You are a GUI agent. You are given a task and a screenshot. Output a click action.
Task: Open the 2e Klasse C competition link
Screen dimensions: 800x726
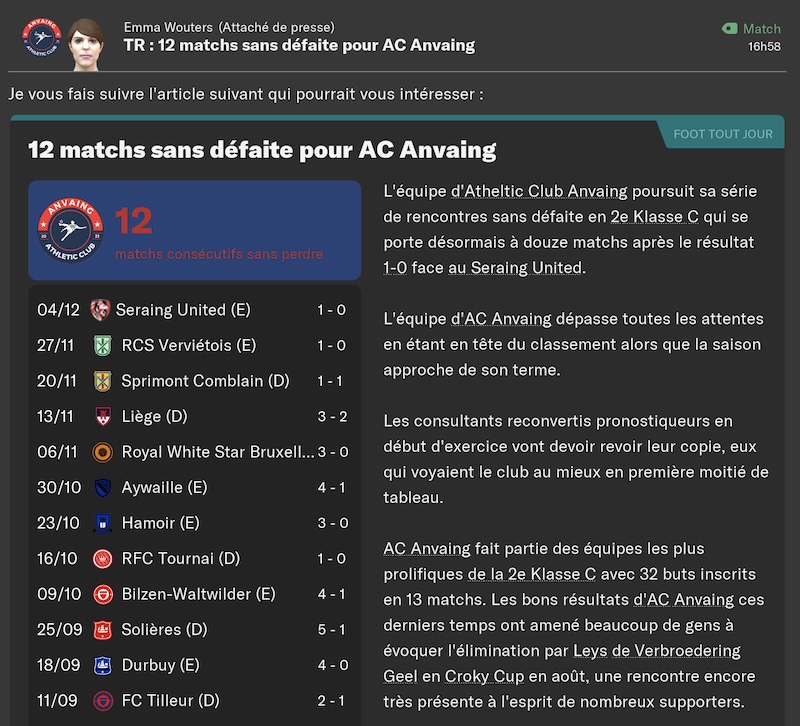pyautogui.click(x=654, y=216)
